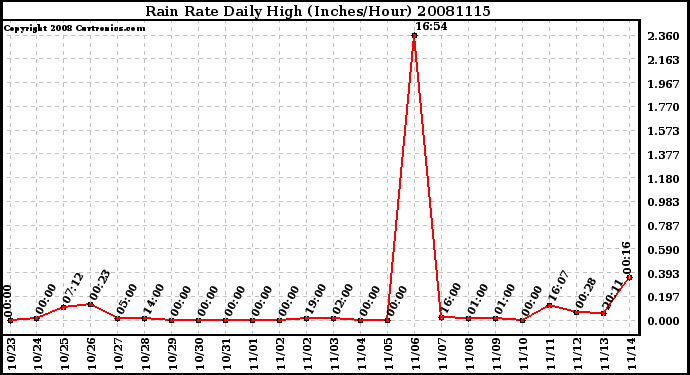Click the peak data point labeled 16:54
Image resolution: width=690 pixels, height=375 pixels.
[x=415, y=36]
